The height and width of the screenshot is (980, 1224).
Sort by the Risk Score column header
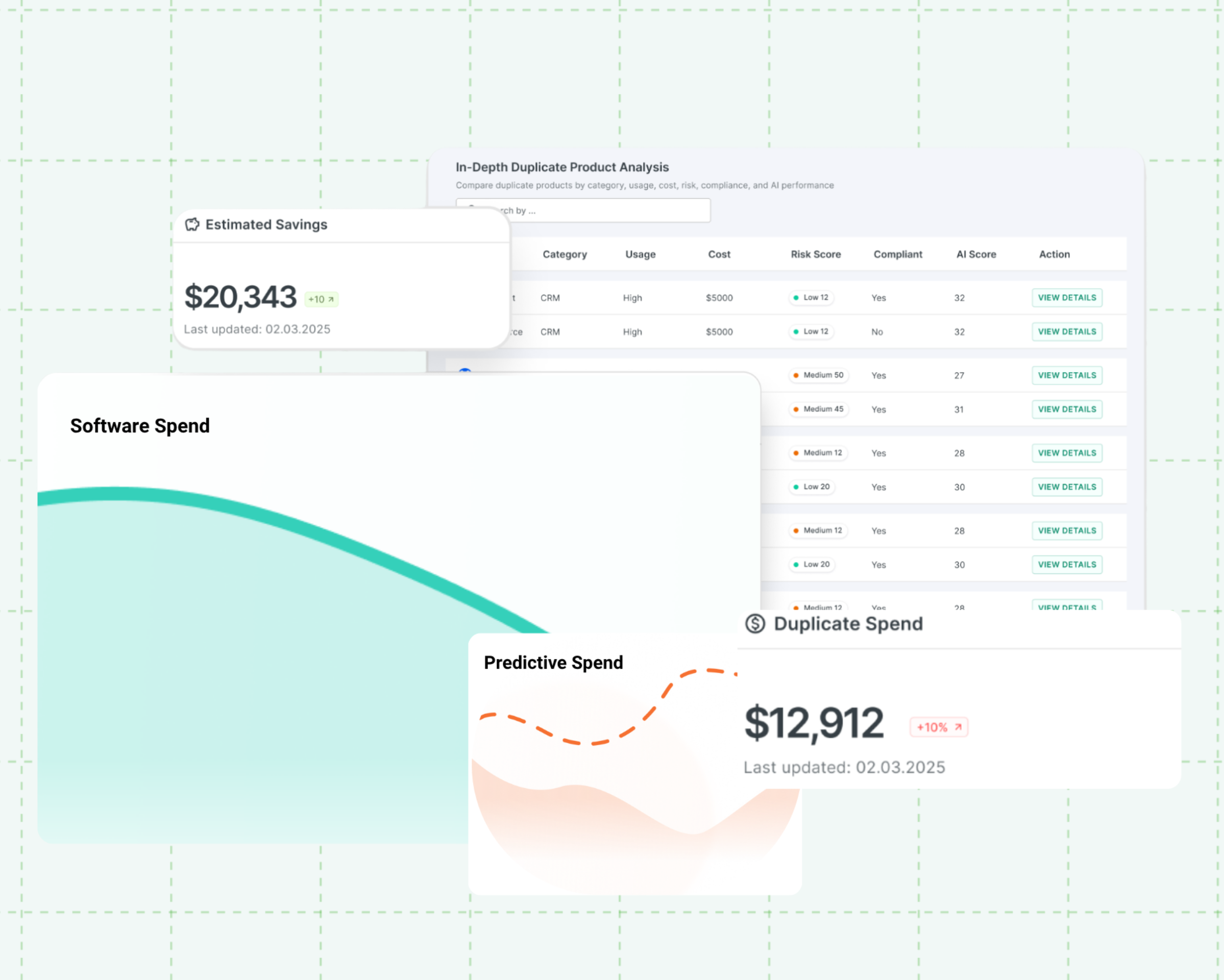click(815, 254)
